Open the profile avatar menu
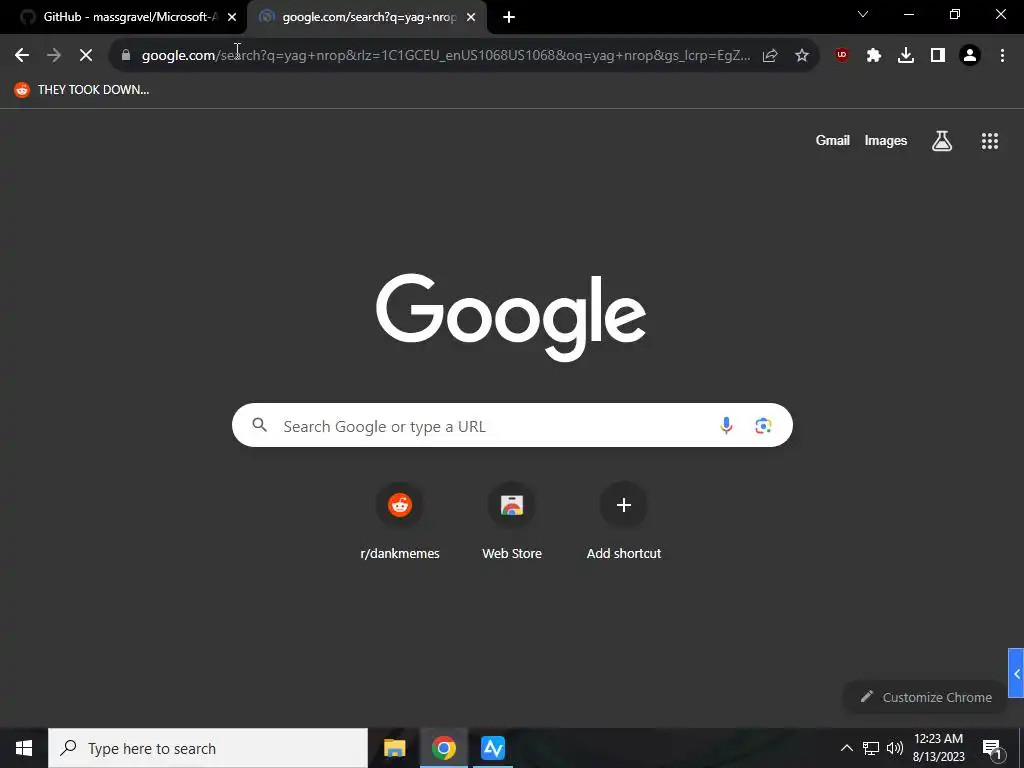Image resolution: width=1024 pixels, height=768 pixels. 970,56
